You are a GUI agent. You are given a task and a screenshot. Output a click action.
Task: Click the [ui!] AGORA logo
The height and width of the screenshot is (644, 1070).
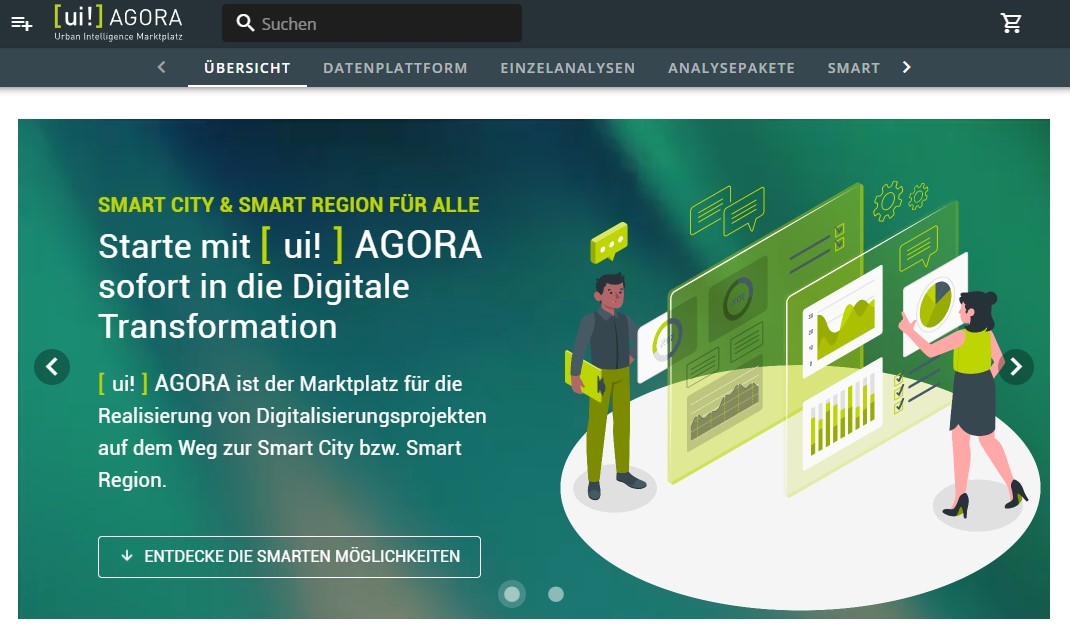click(x=118, y=23)
